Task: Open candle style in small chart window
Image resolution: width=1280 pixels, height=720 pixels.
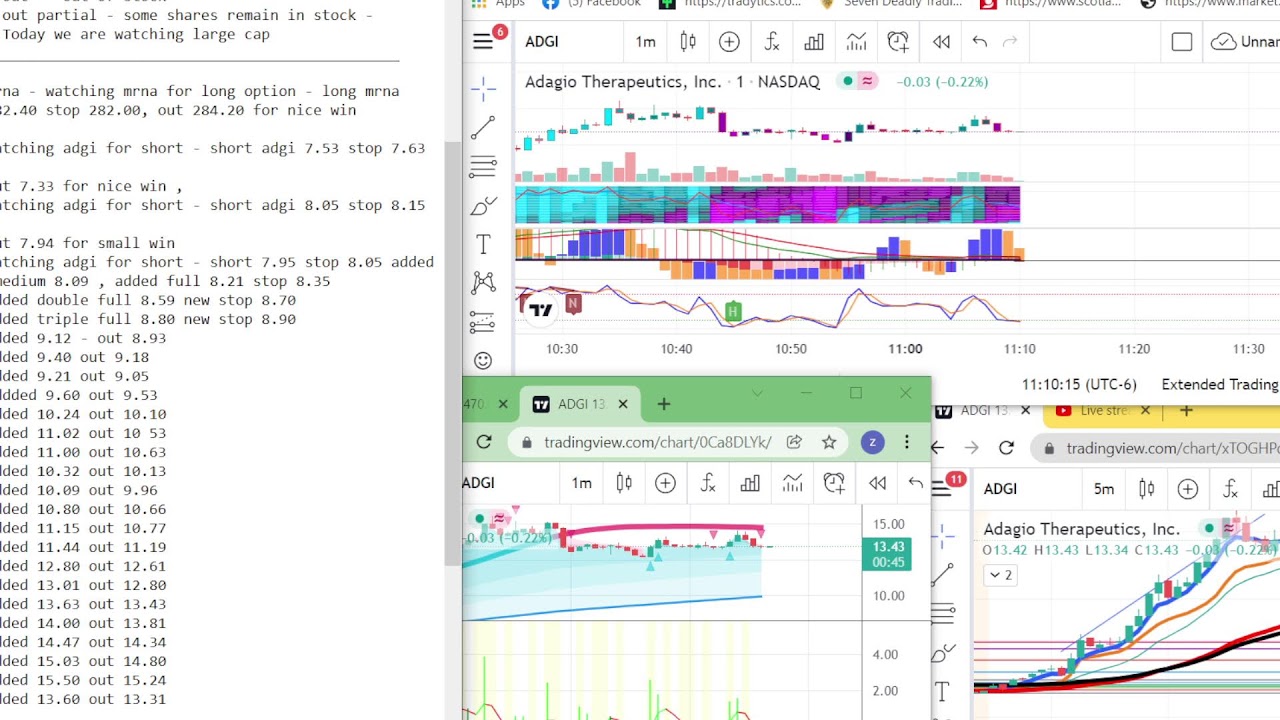Action: click(624, 483)
